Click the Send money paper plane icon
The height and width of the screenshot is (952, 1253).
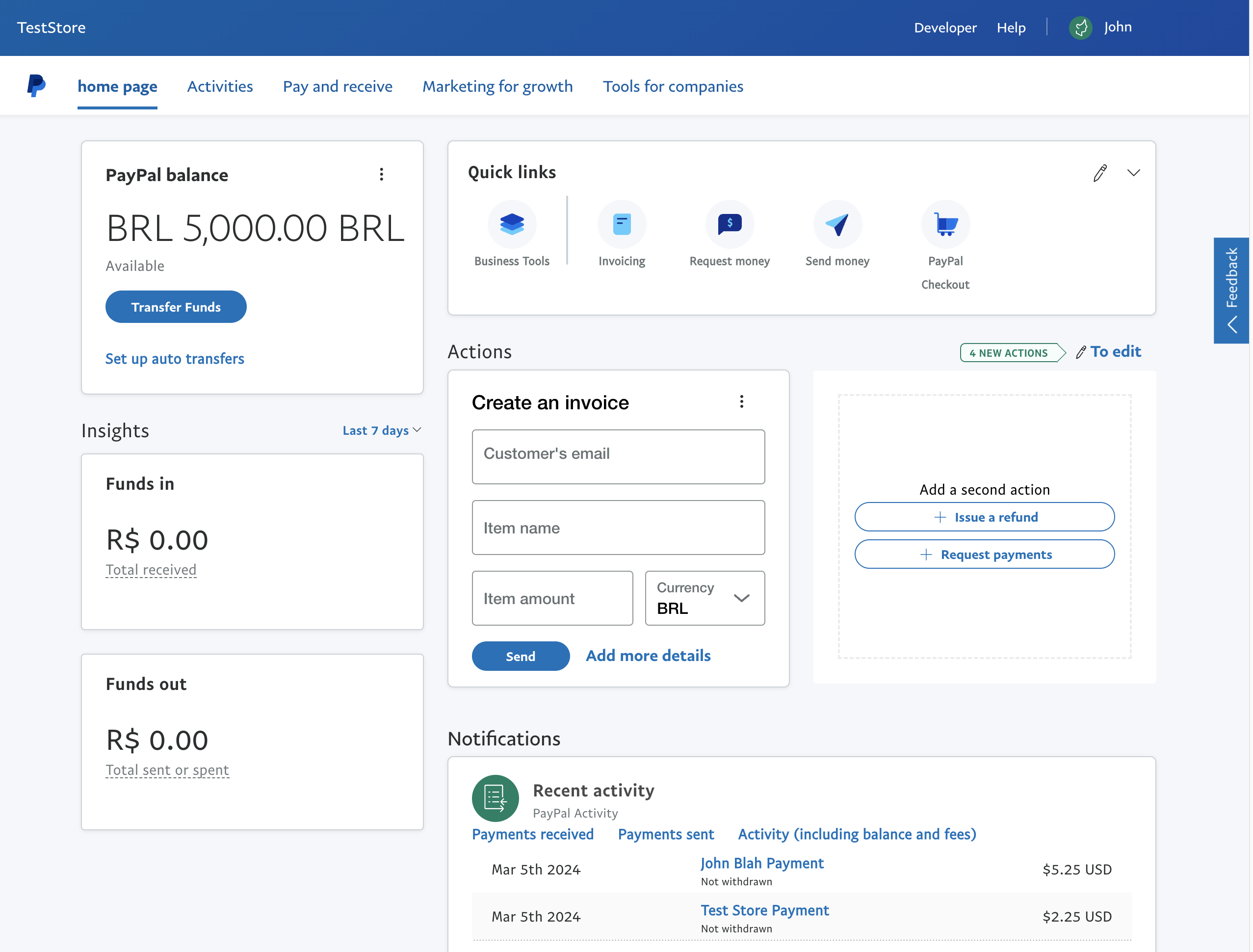pos(837,224)
